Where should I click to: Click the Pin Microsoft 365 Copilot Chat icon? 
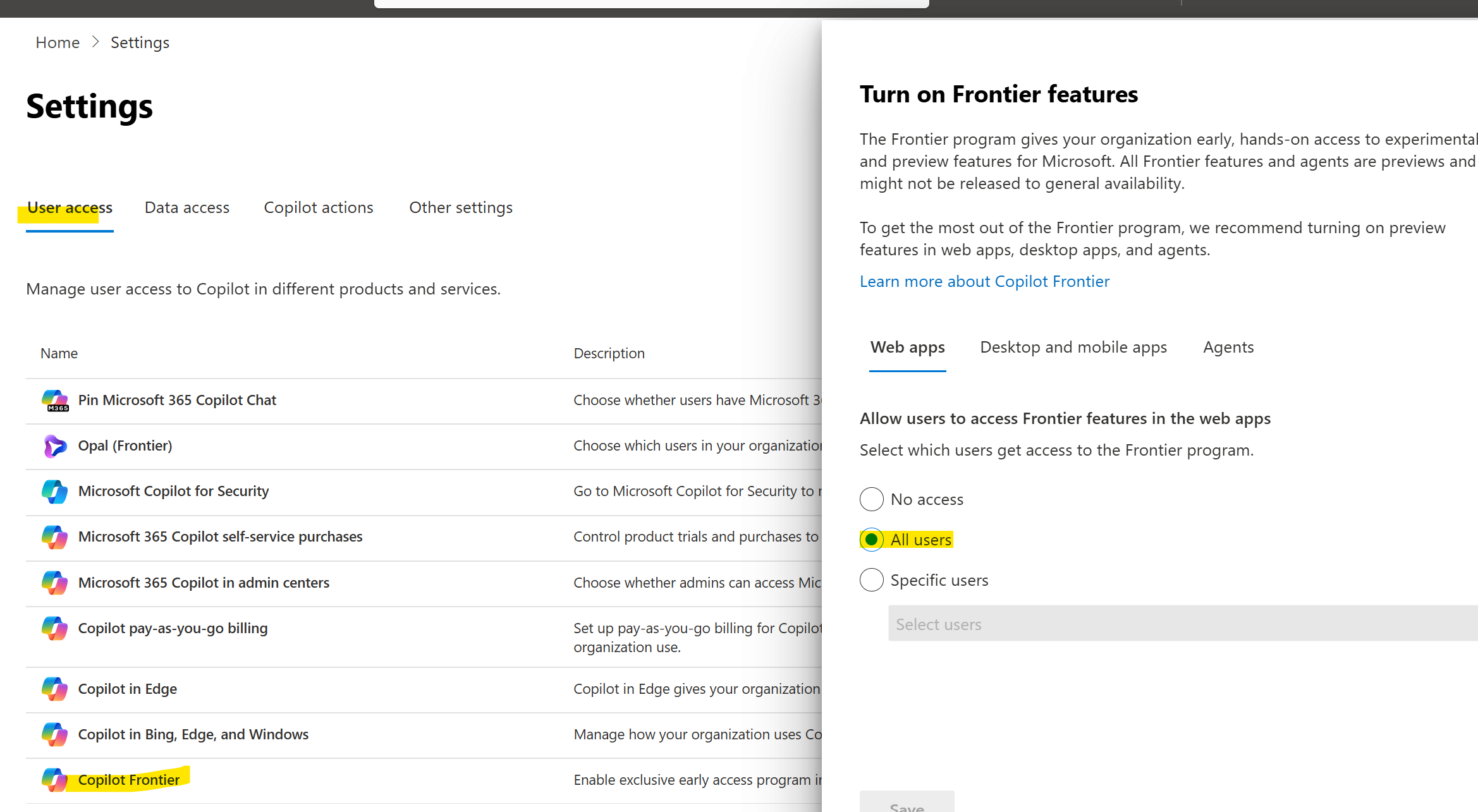55,400
